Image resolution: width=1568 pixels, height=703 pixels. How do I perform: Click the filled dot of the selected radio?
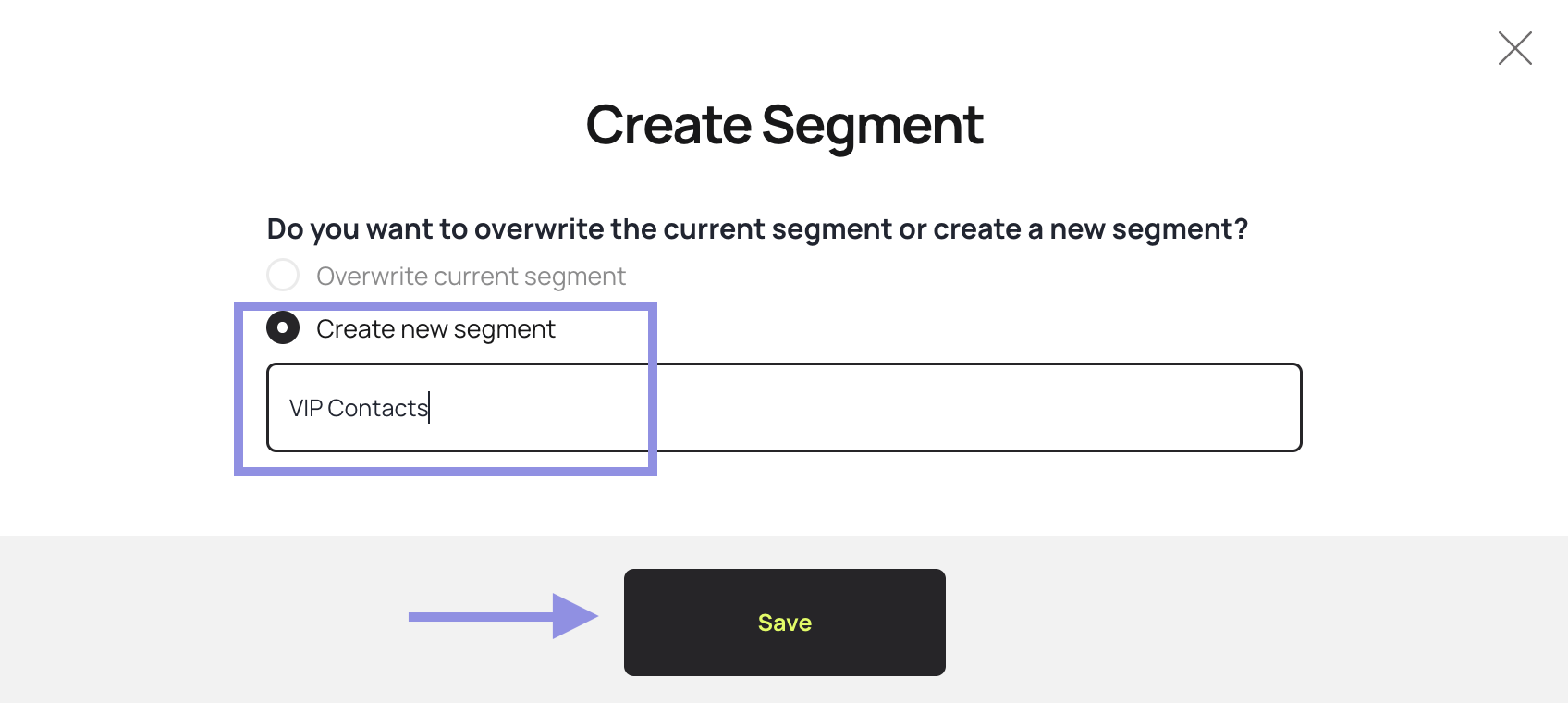pos(283,327)
